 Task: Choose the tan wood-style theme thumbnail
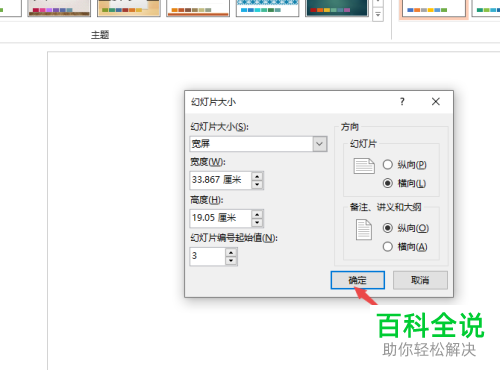[129, 7]
